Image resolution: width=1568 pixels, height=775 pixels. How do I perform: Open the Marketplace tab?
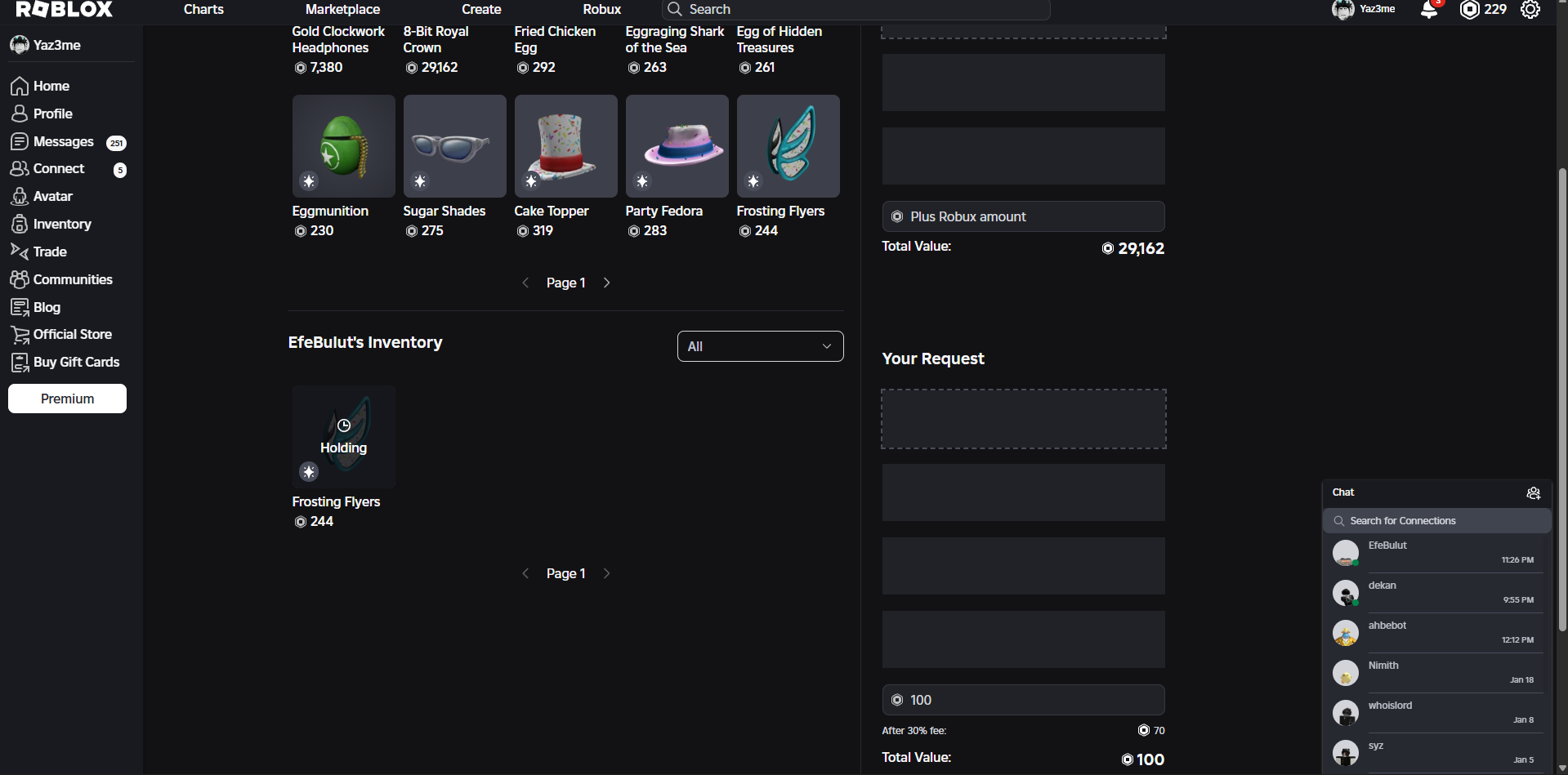click(x=342, y=9)
